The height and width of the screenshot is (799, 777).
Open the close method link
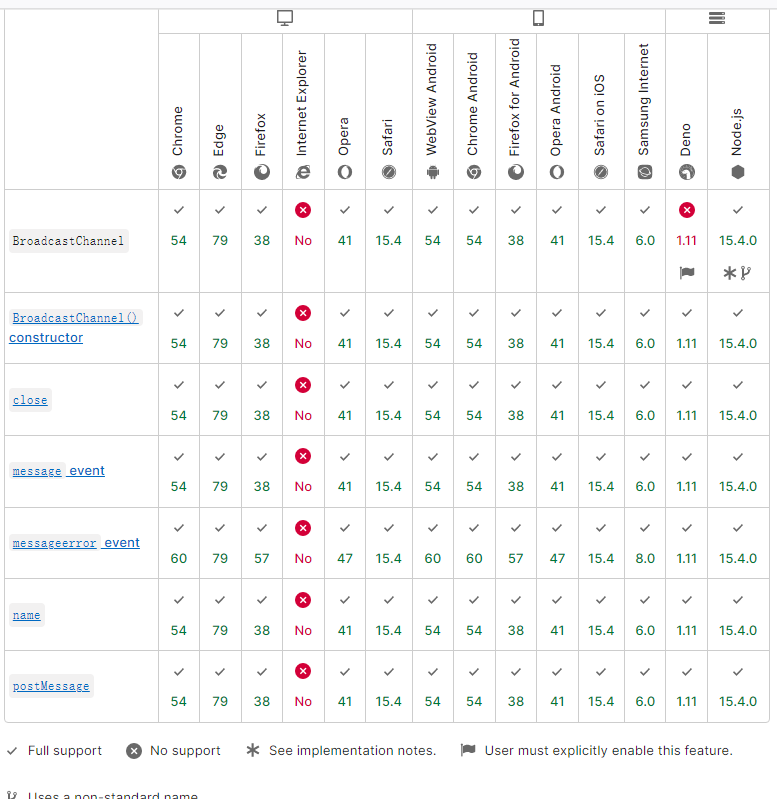click(30, 400)
